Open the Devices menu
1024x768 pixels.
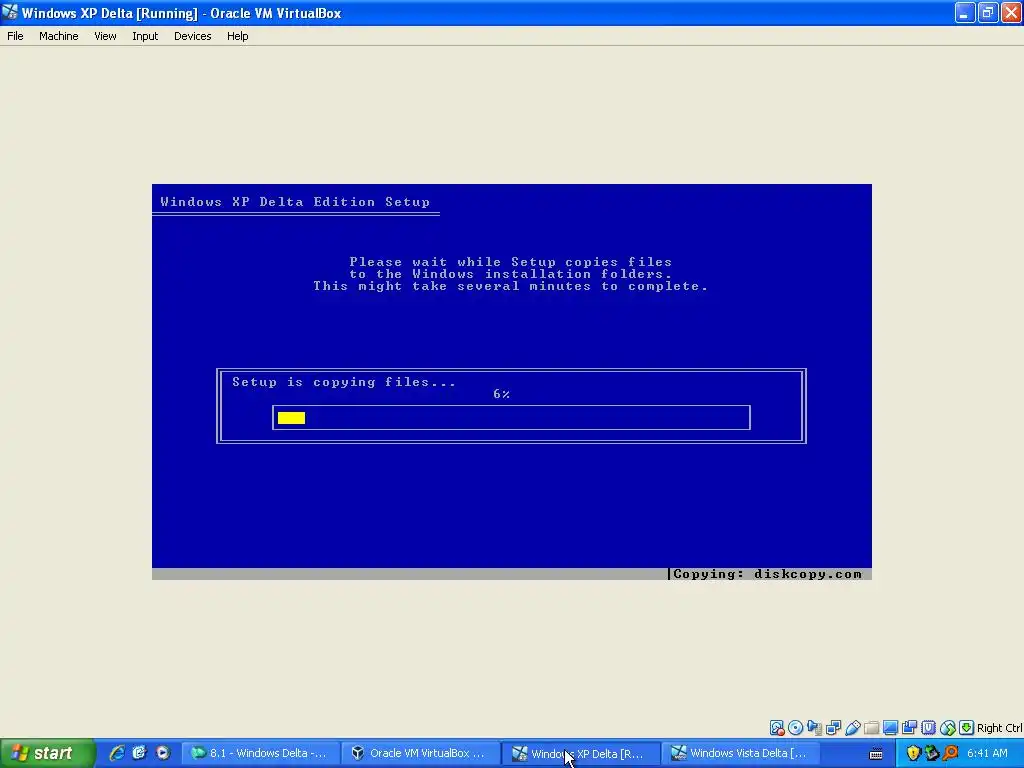tap(192, 36)
